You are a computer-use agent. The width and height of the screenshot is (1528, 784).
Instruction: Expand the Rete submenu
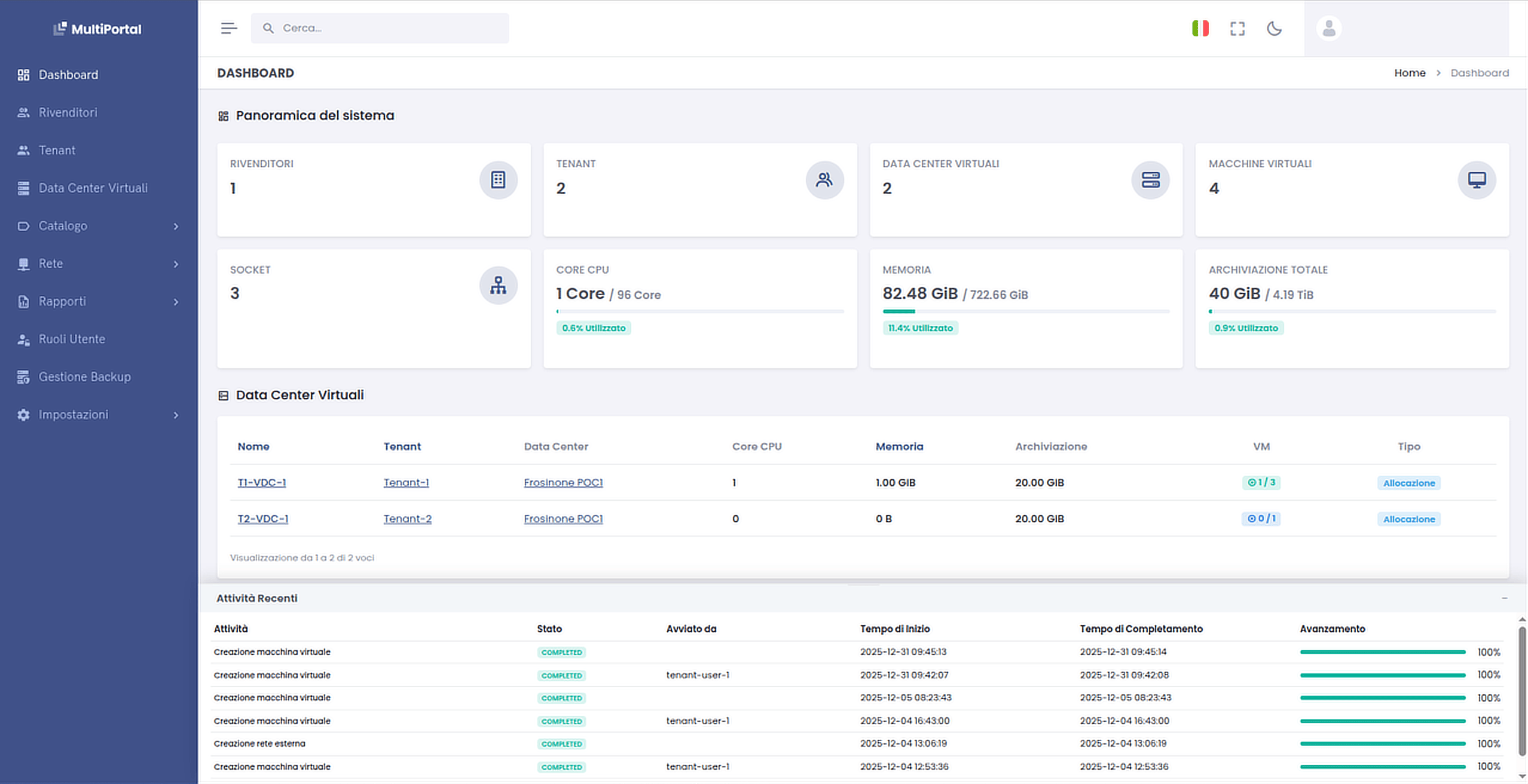click(51, 263)
